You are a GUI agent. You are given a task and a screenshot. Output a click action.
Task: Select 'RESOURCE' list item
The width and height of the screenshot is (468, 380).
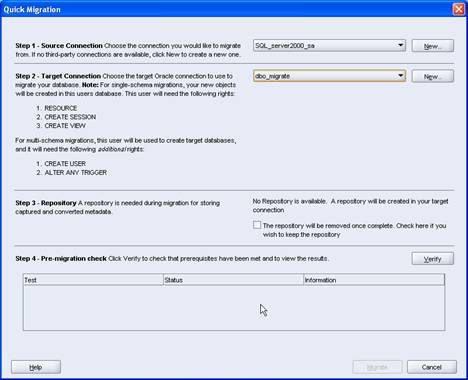61,108
